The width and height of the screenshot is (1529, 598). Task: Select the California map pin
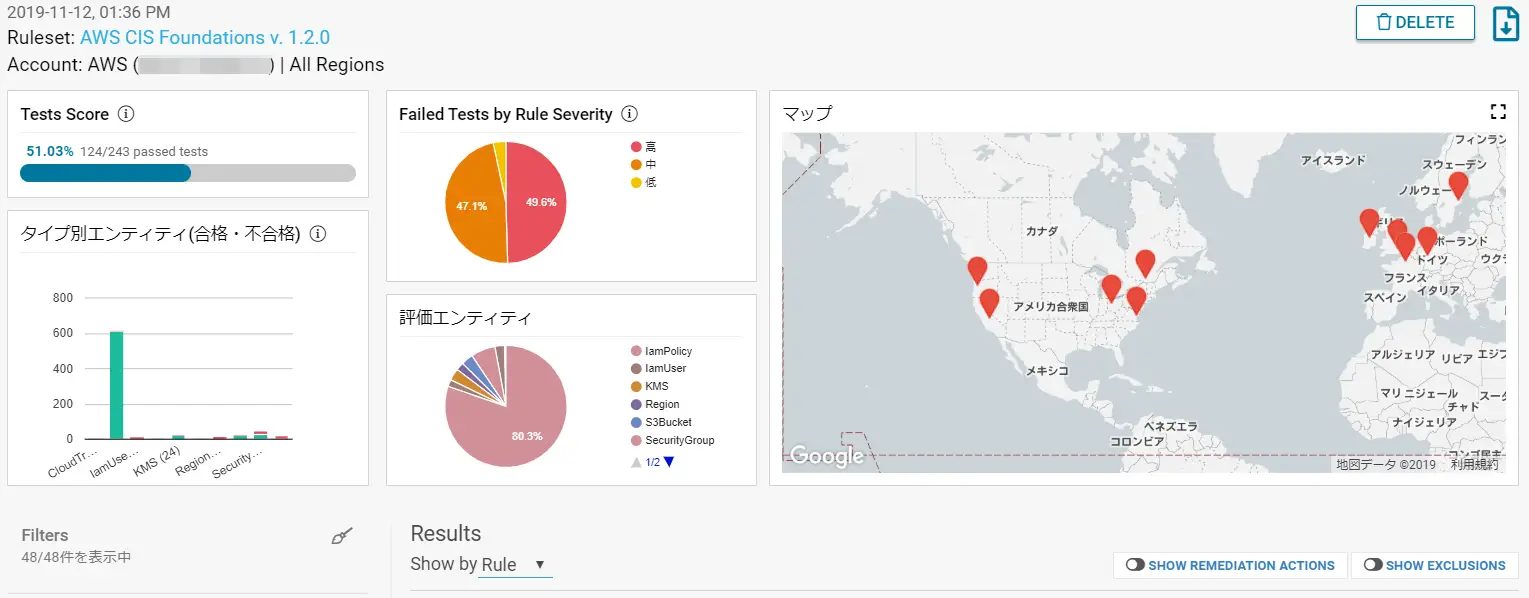pyautogui.click(x=989, y=303)
